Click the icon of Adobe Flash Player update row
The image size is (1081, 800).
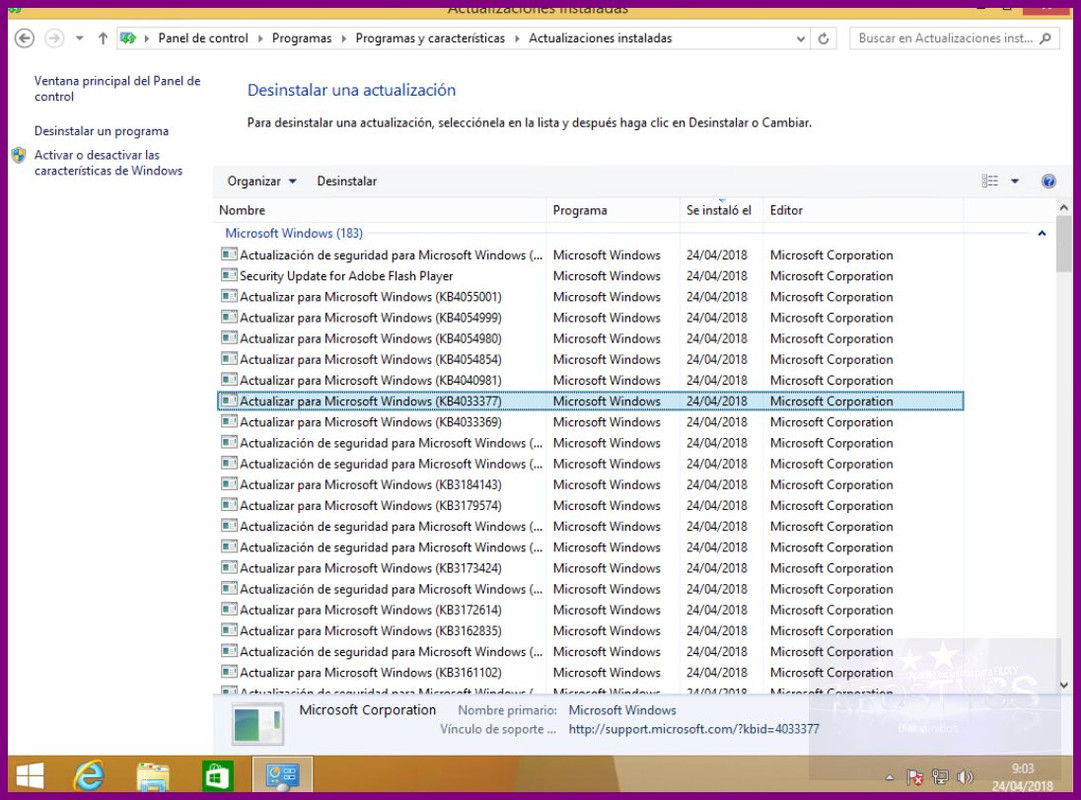click(x=230, y=275)
